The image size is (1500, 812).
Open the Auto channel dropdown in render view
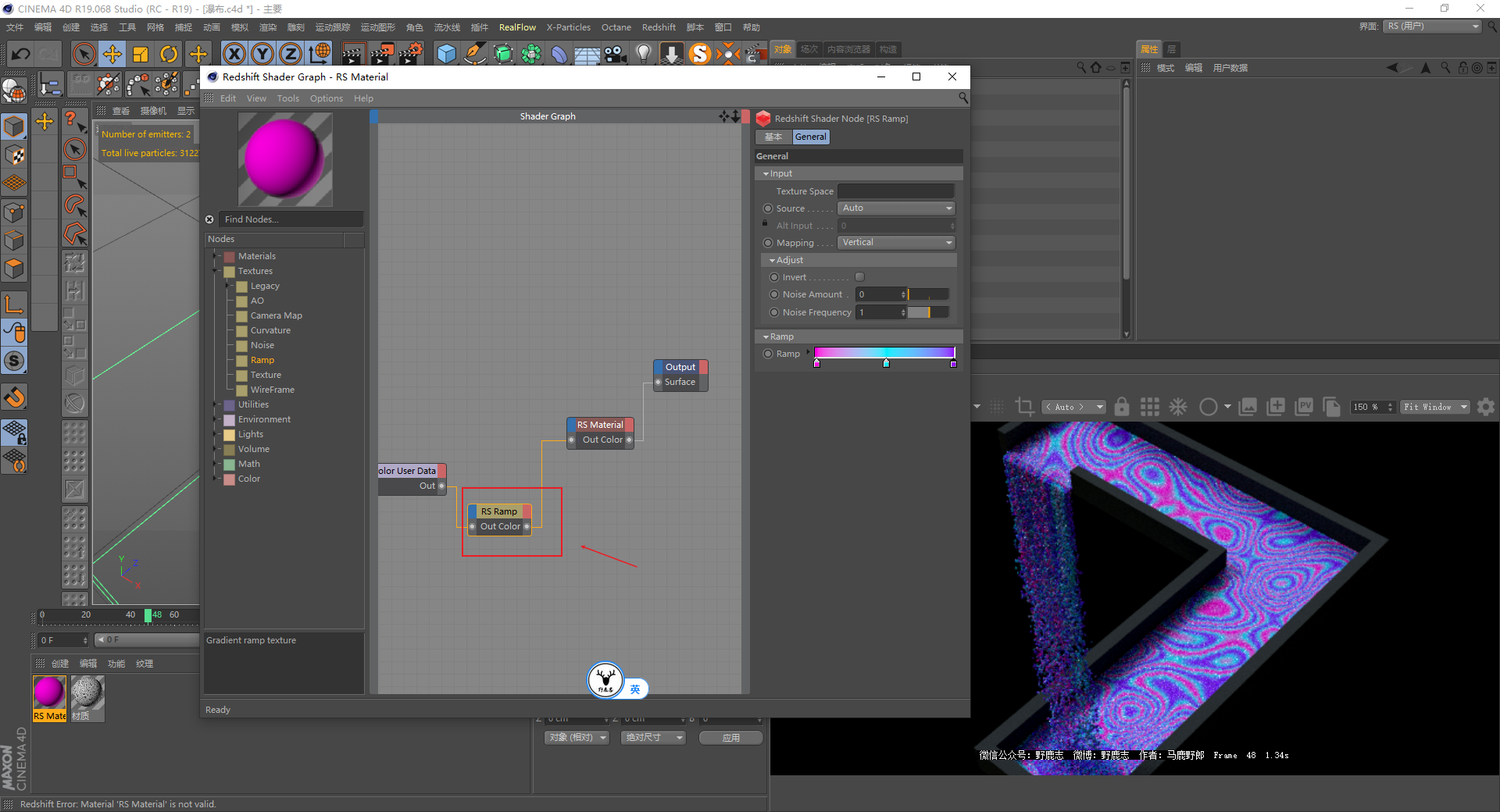(1074, 407)
